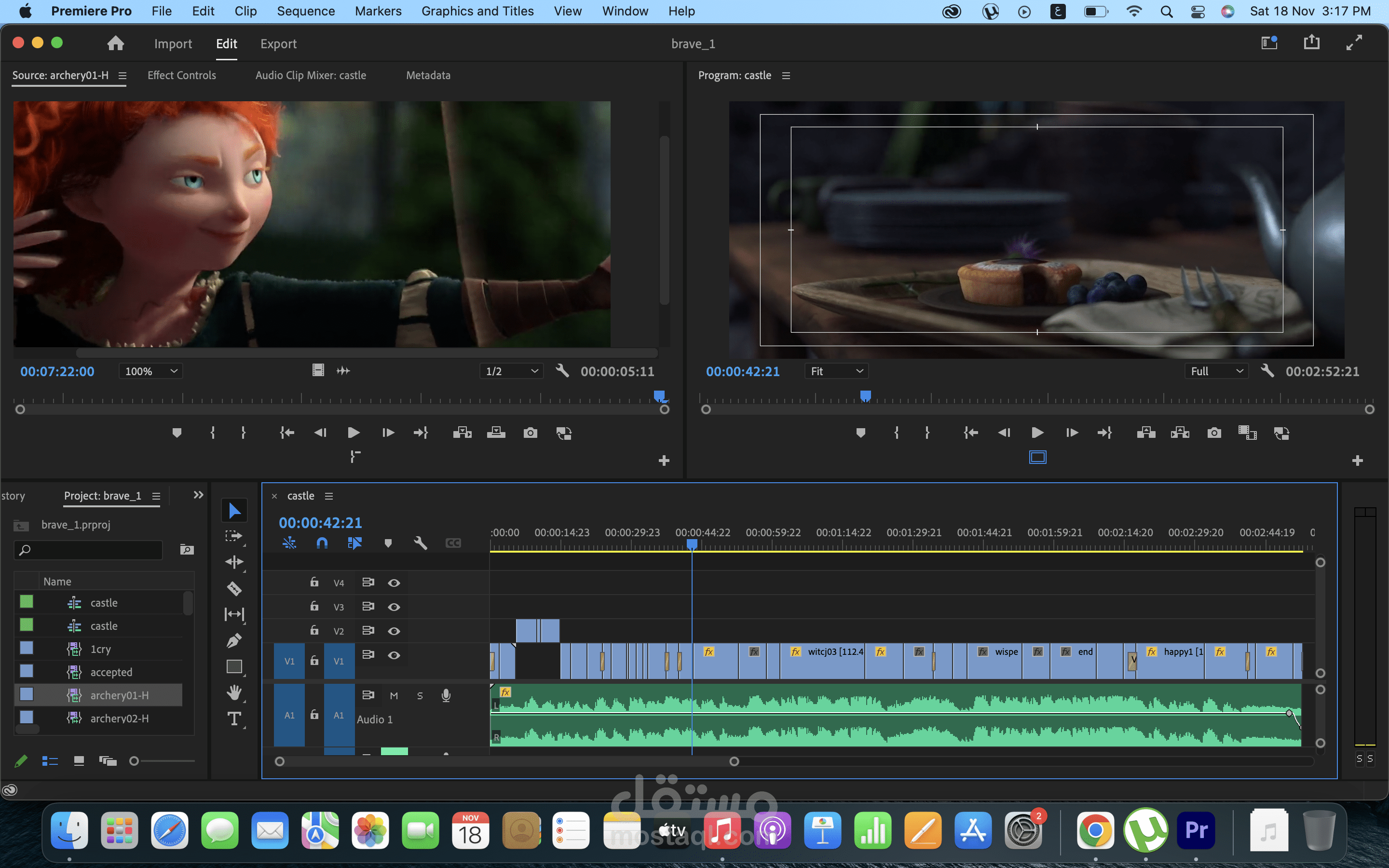Open the Sequence menu
This screenshot has width=1389, height=868.
(x=306, y=11)
